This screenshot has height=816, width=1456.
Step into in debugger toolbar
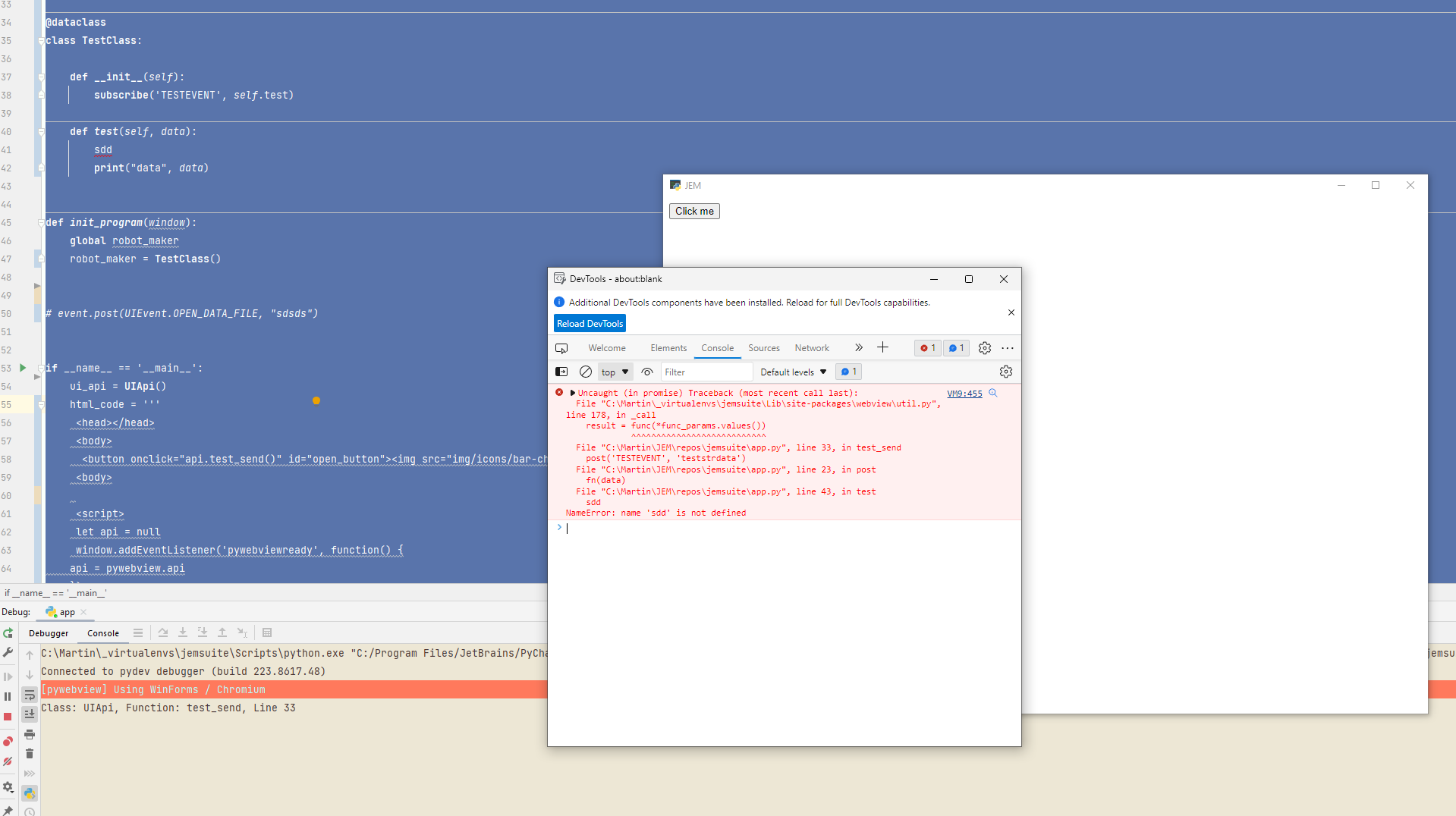coord(183,632)
